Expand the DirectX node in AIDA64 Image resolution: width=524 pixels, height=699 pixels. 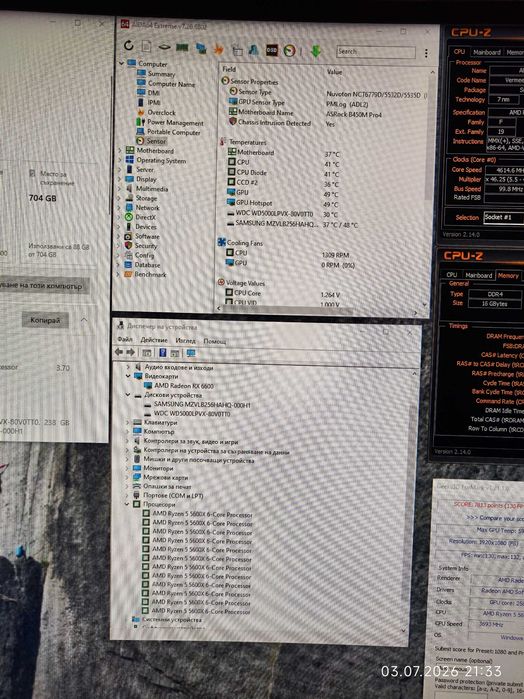(x=120, y=217)
